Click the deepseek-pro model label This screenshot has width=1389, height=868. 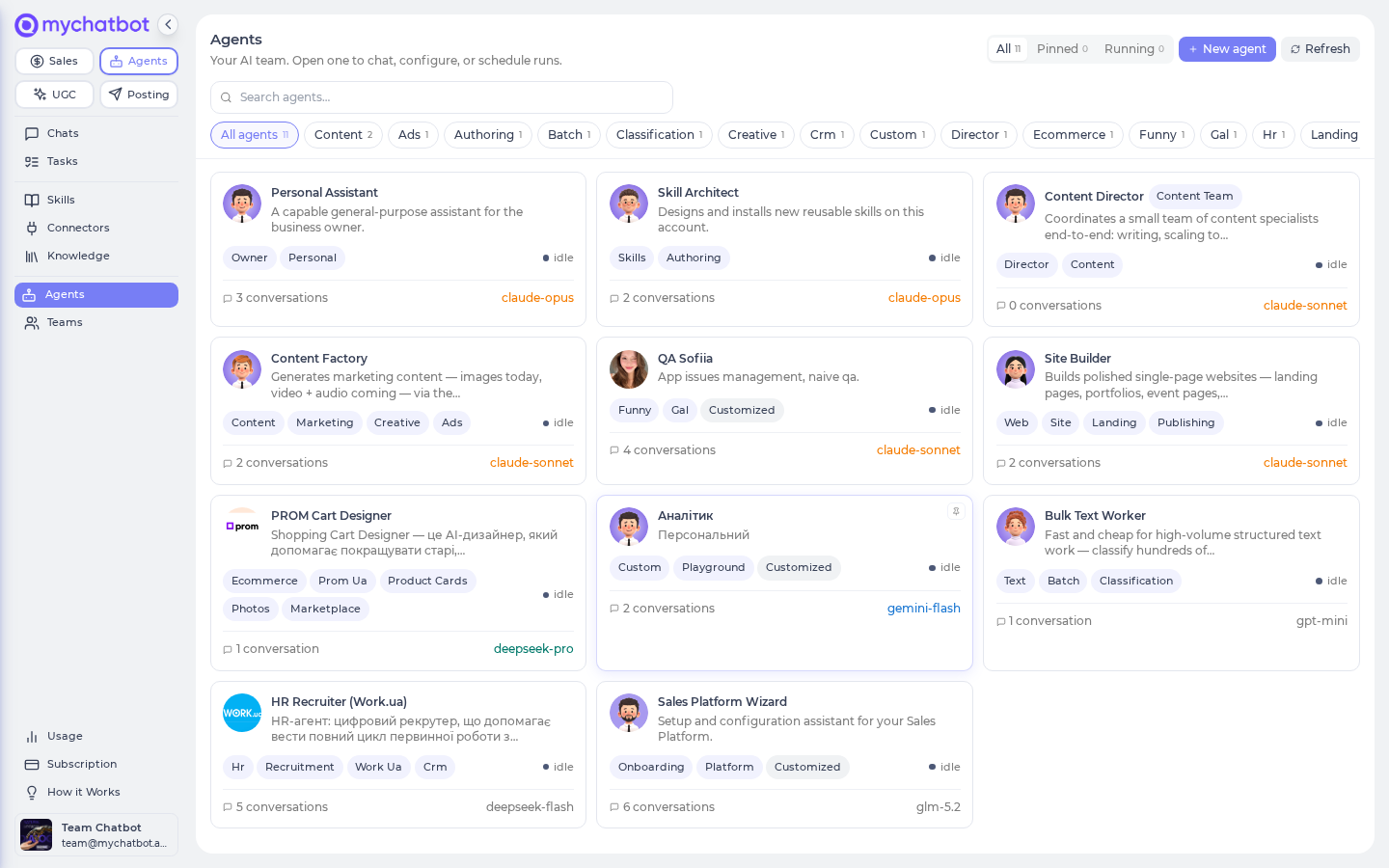coord(533,649)
